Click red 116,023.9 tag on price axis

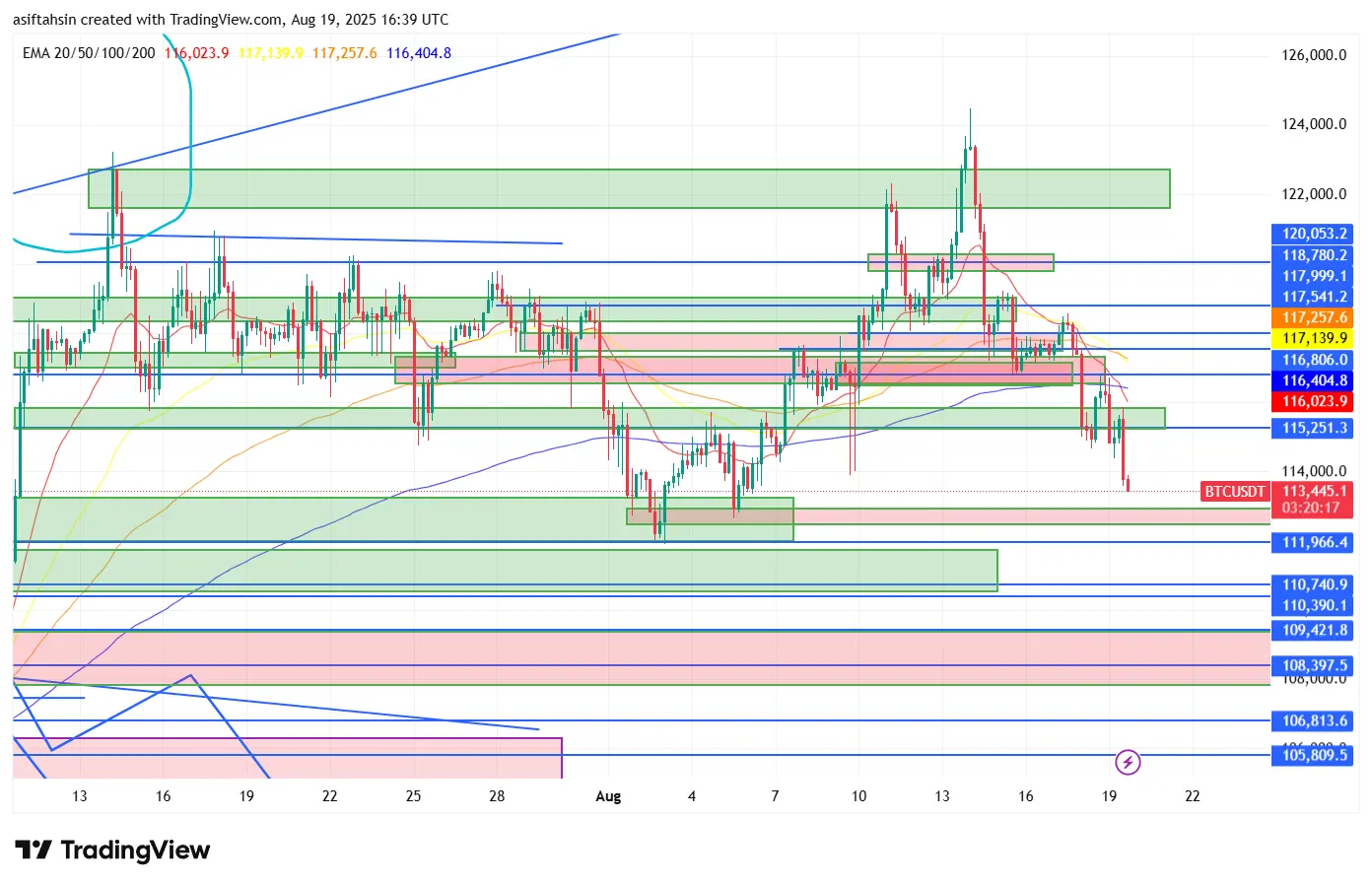click(1313, 401)
